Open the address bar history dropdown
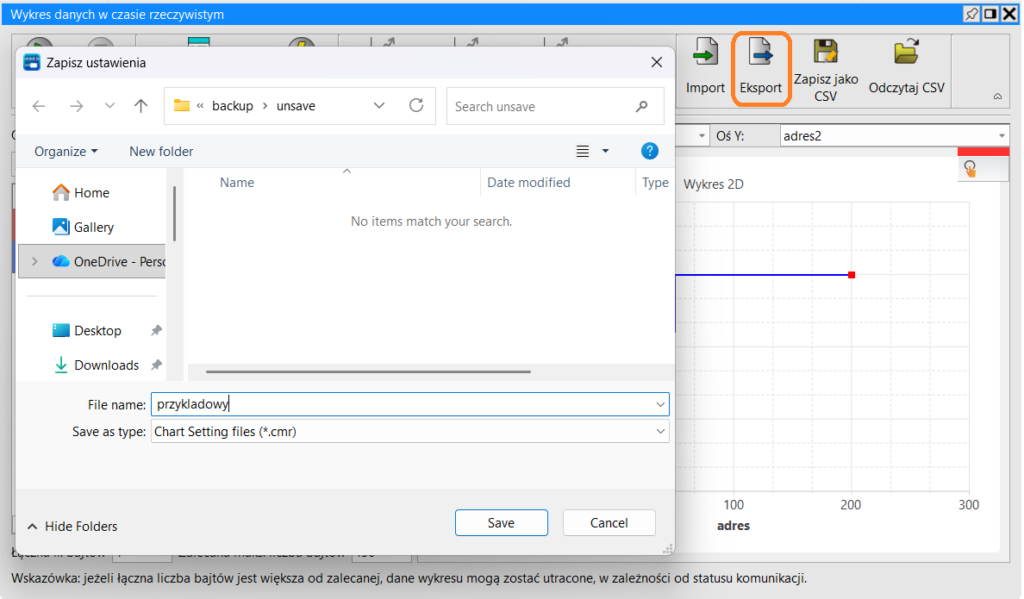This screenshot has width=1024, height=599. [379, 106]
